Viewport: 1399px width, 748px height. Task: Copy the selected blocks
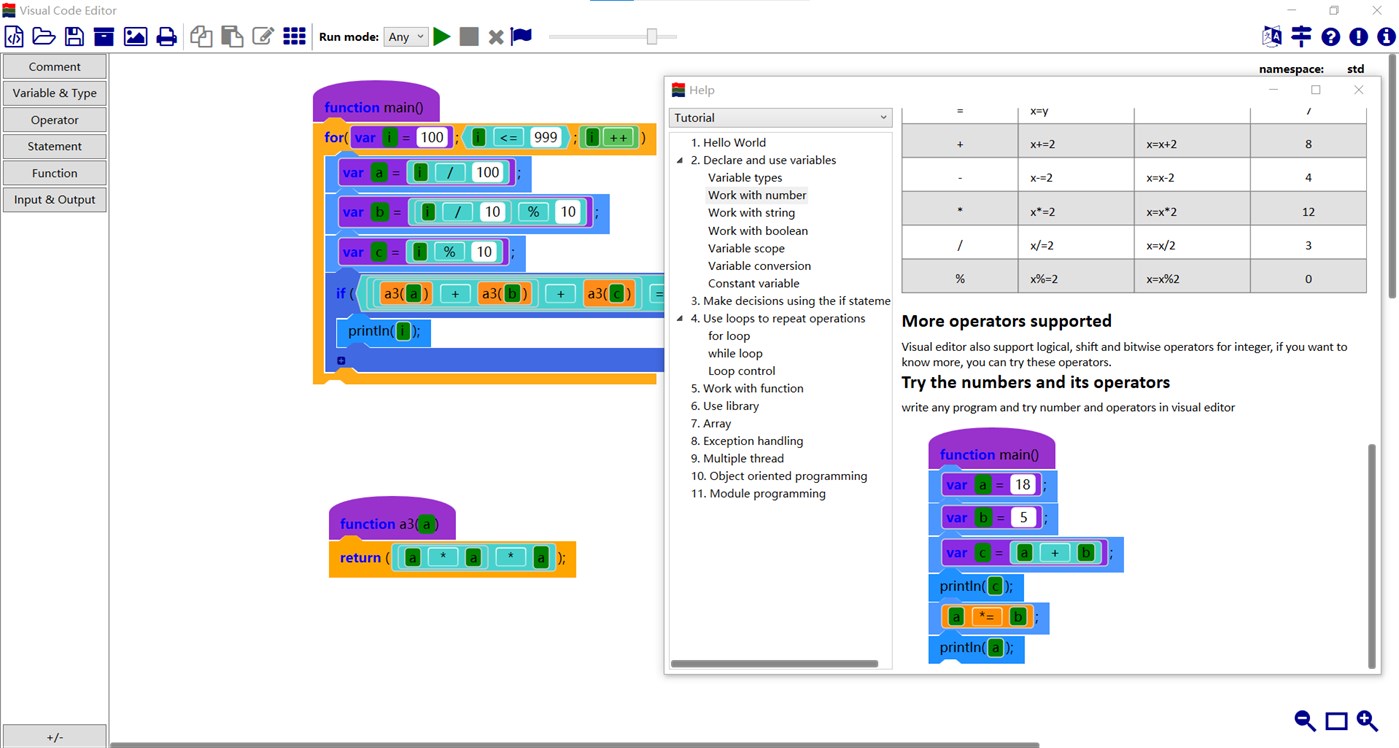(x=199, y=36)
